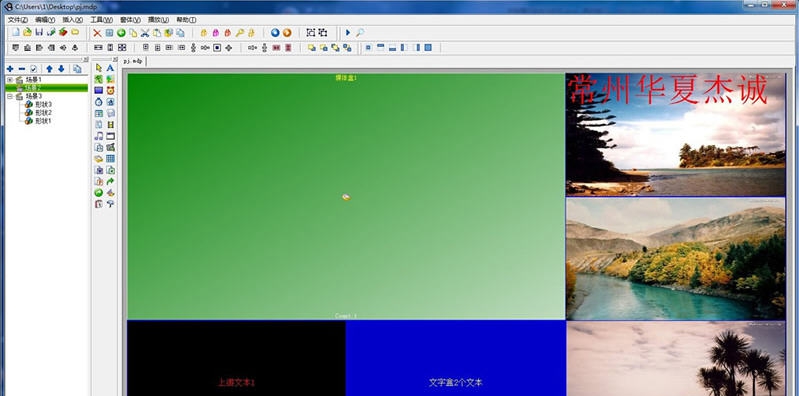Screen dimensions: 799x396
Task: Select the film strip video tool
Action: 110,124
